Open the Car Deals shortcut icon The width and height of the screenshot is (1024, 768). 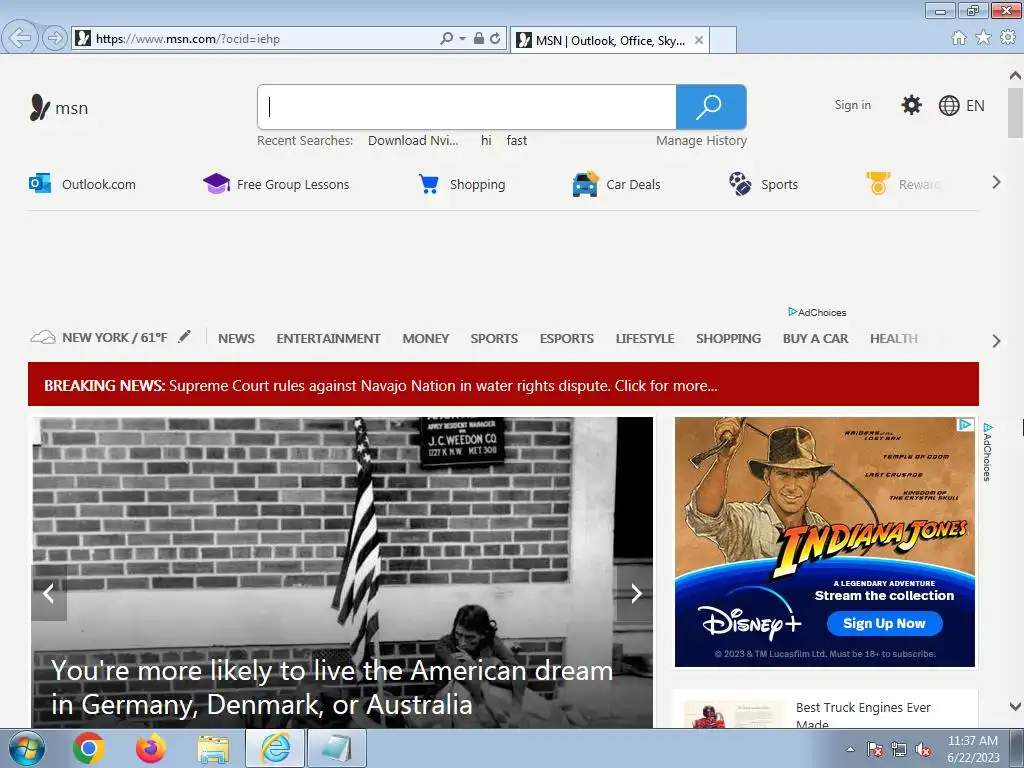click(x=585, y=184)
